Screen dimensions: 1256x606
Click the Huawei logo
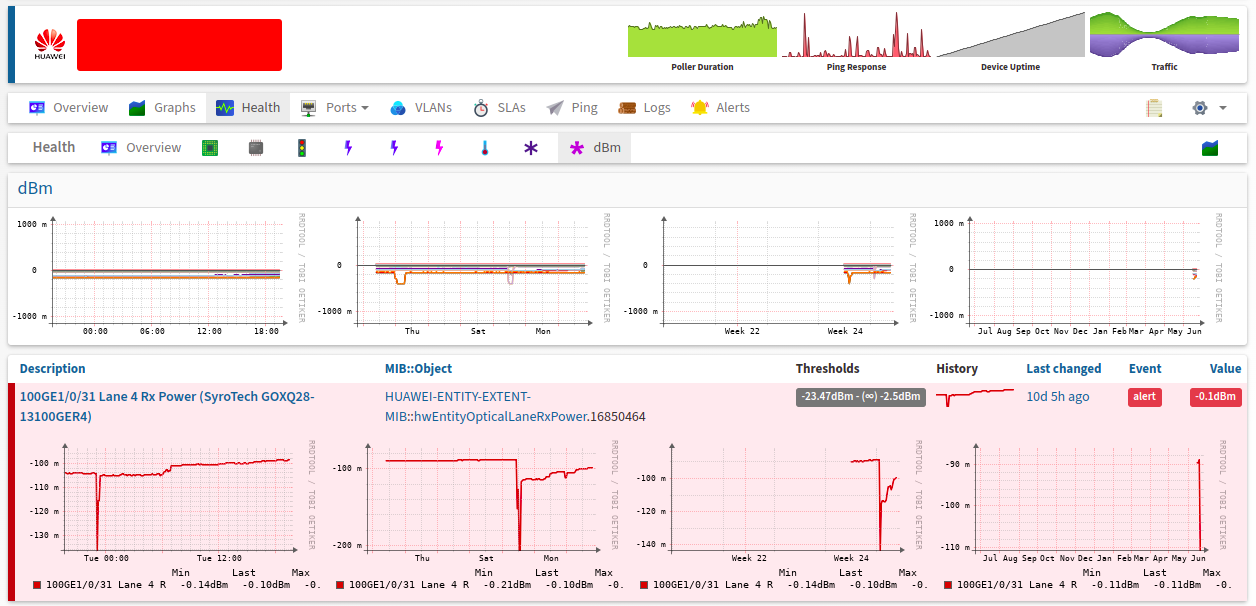pos(50,45)
